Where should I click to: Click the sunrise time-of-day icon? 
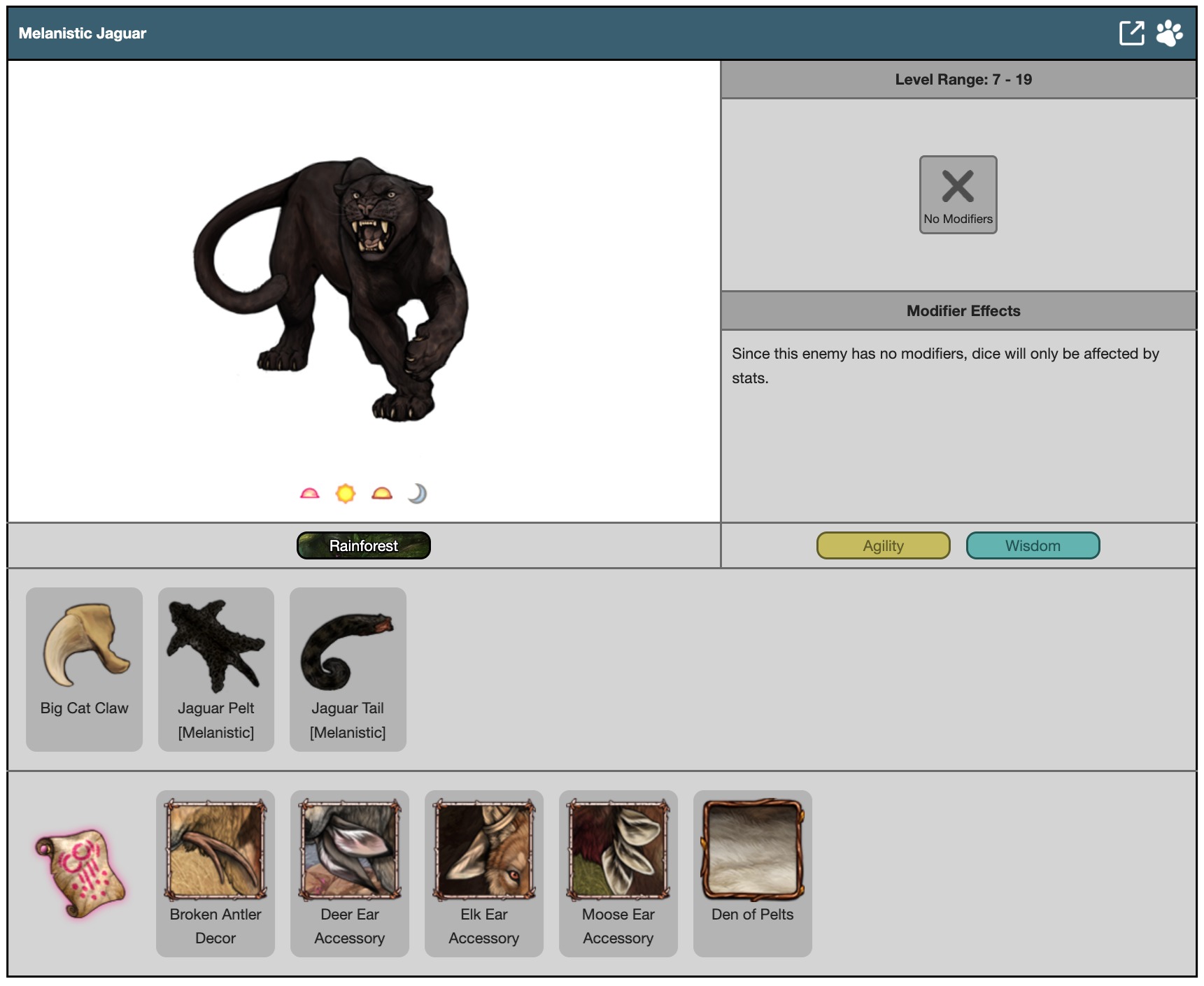click(x=309, y=494)
